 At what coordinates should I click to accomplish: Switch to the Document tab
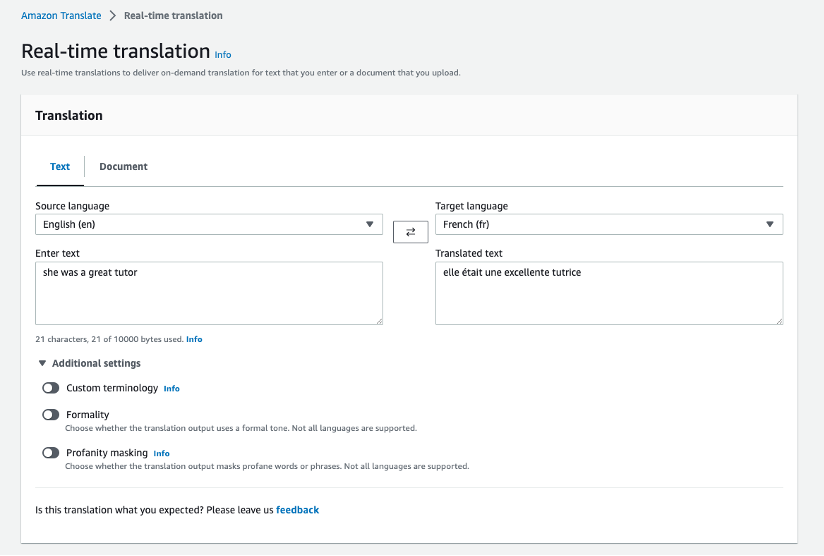(123, 167)
